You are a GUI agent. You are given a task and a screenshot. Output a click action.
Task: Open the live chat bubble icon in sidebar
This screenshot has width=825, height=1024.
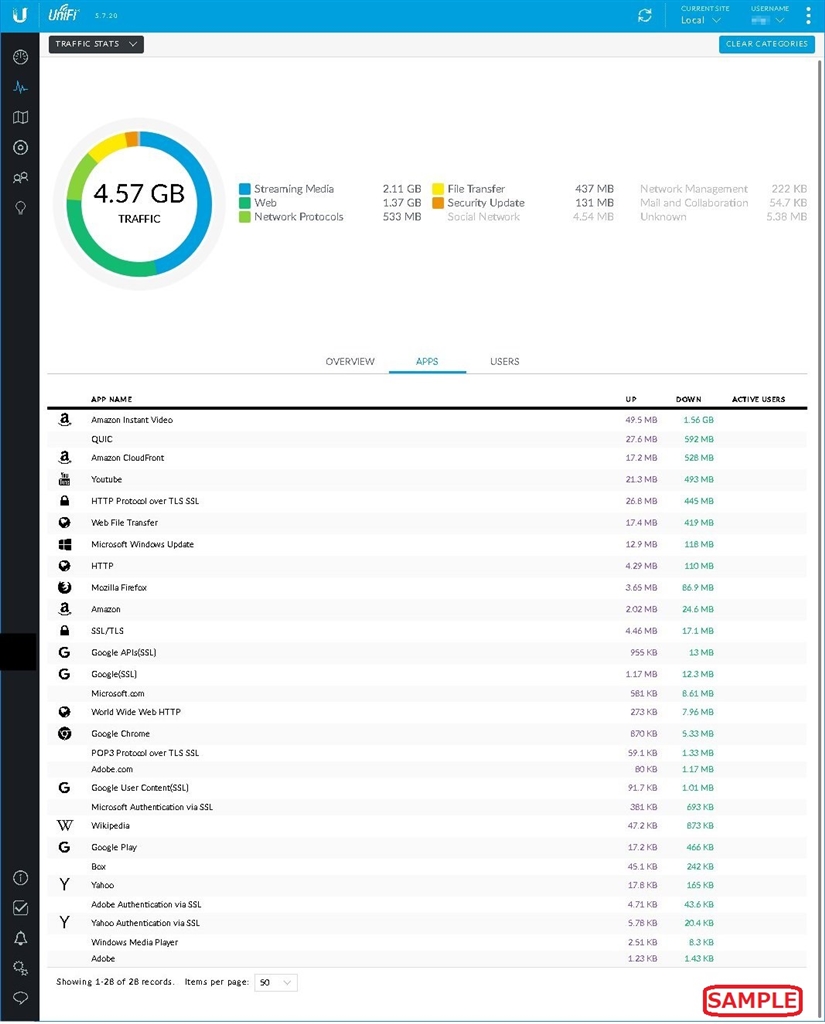[x=20, y=998]
